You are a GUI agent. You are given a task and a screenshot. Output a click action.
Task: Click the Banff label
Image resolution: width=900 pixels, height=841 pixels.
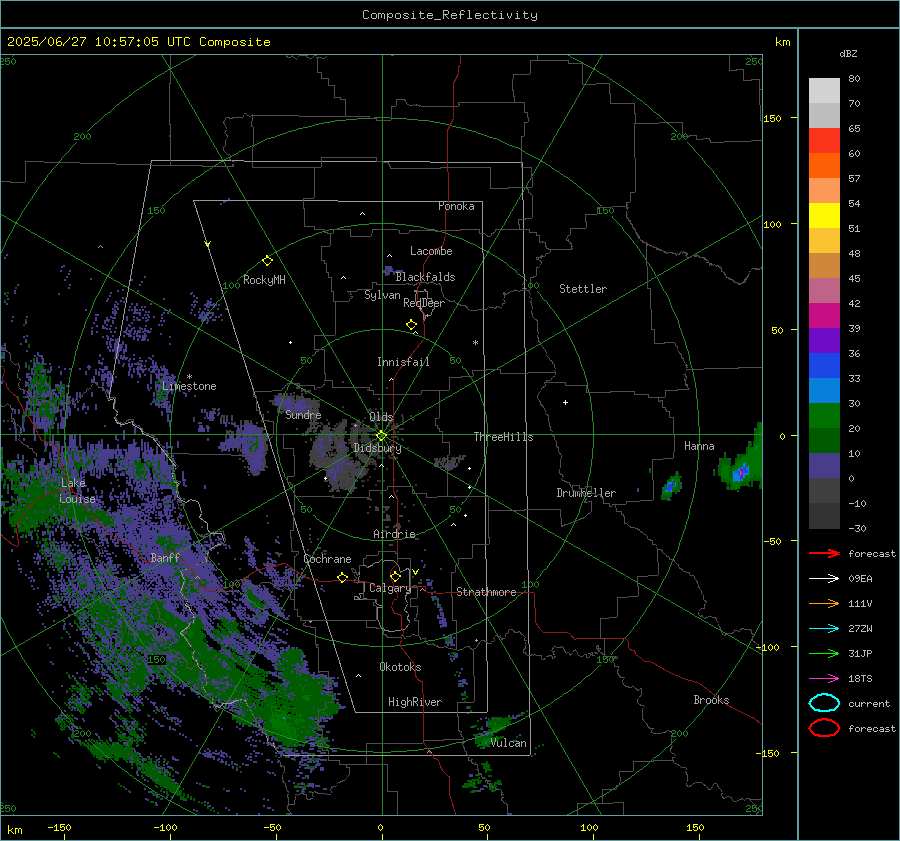[165, 557]
